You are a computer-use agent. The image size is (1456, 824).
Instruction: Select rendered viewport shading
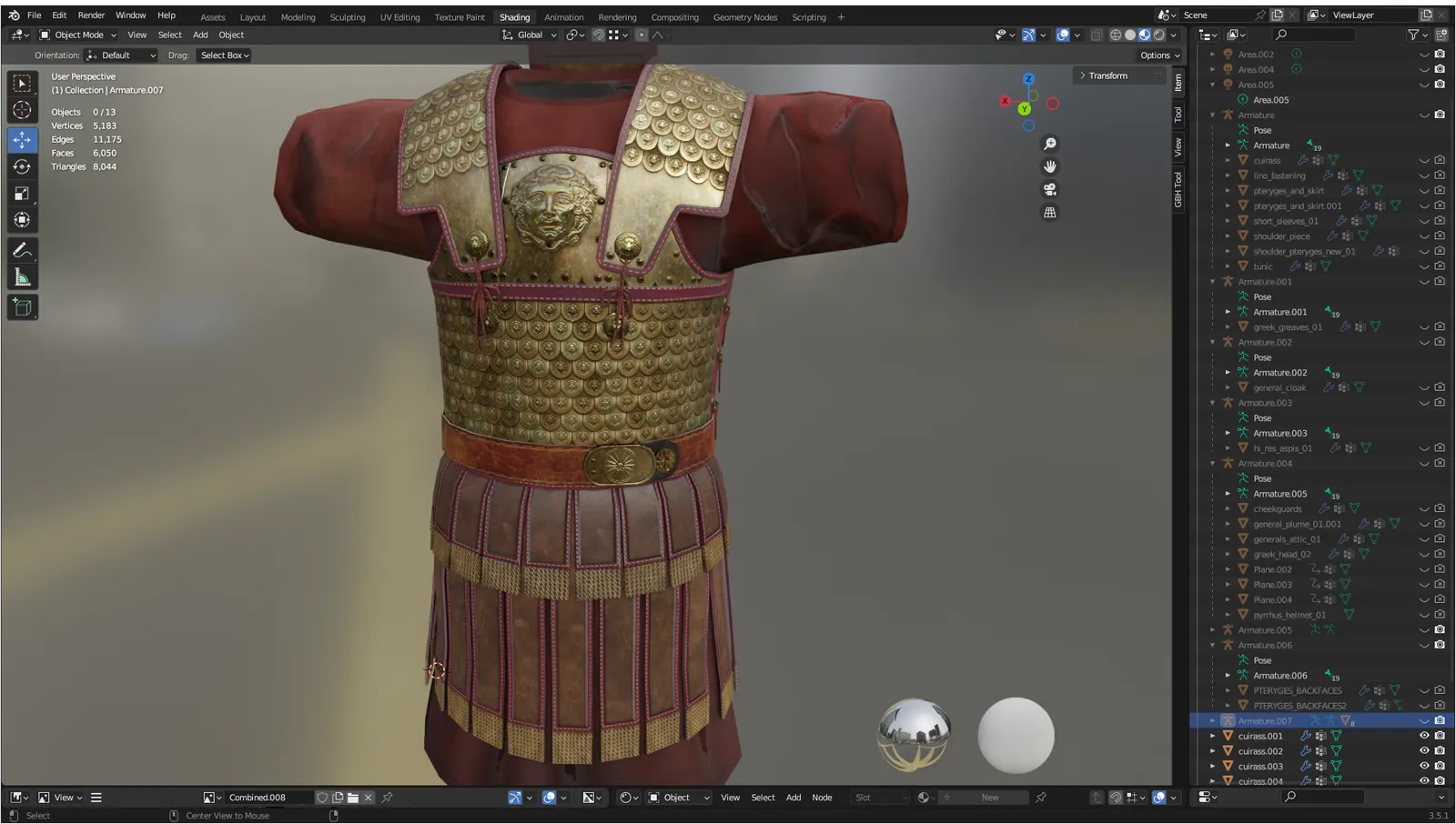[1159, 35]
